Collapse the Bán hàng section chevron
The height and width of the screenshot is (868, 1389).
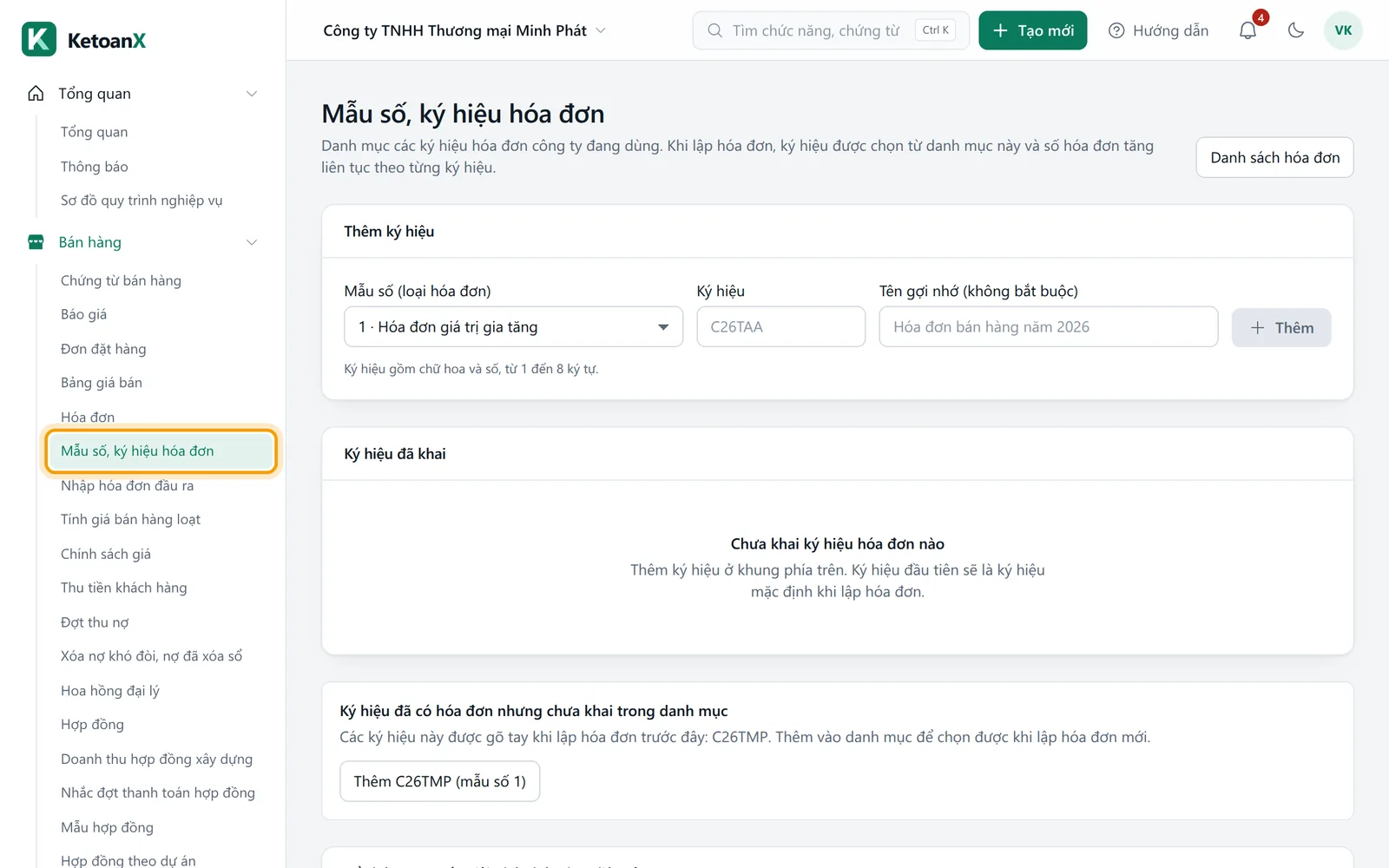pyautogui.click(x=252, y=242)
